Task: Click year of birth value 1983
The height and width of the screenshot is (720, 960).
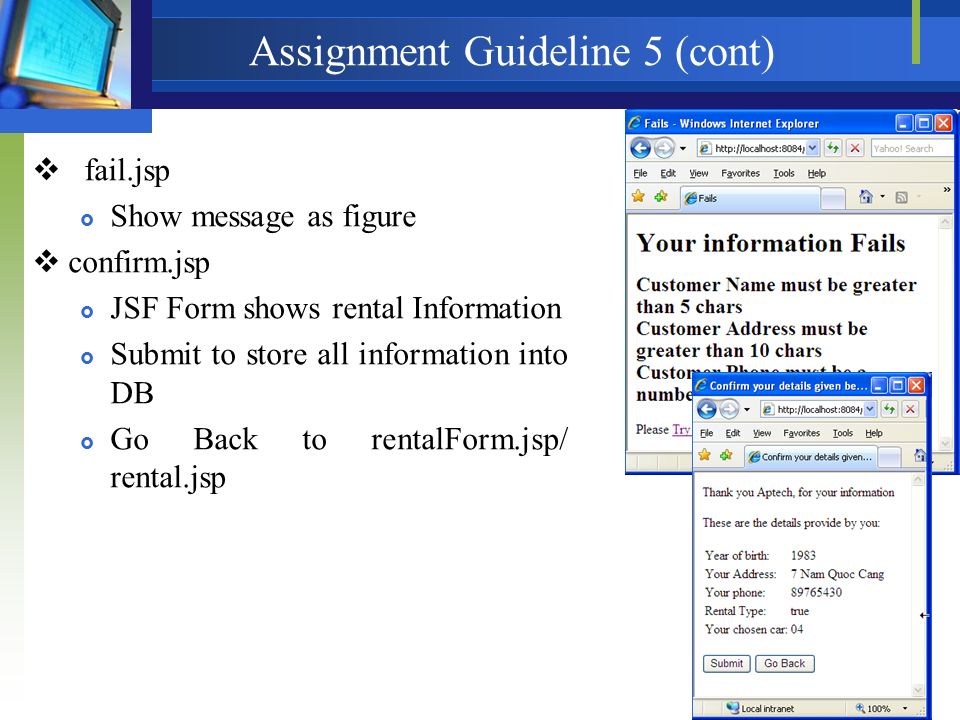Action: coord(803,556)
